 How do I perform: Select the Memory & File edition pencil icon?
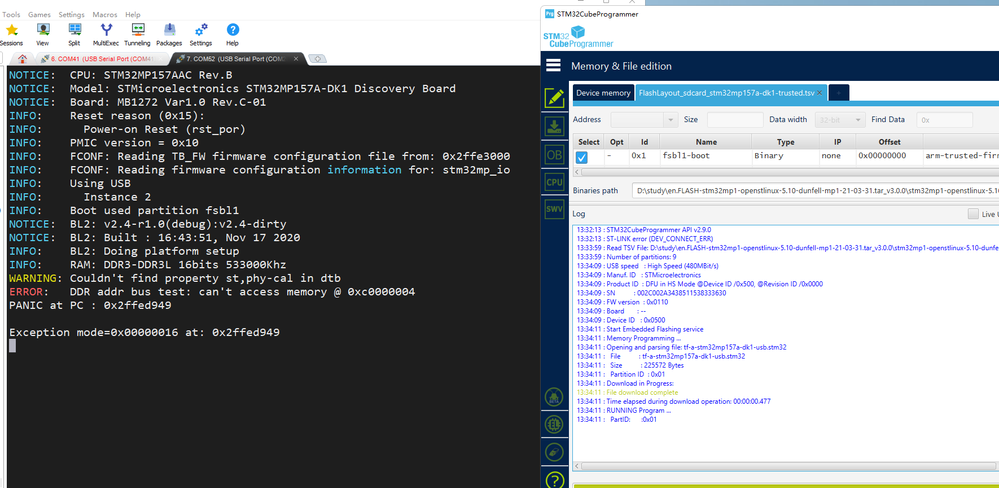[554, 97]
